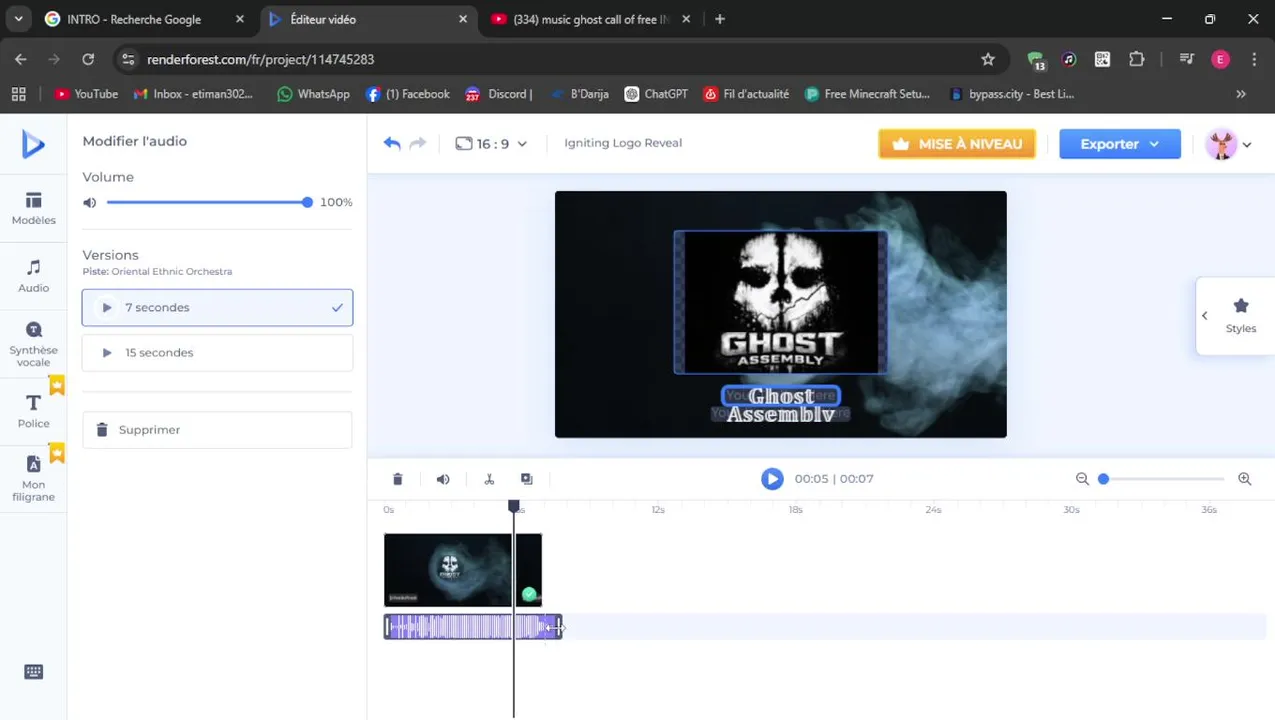Click the Supprimer button

coord(217,430)
